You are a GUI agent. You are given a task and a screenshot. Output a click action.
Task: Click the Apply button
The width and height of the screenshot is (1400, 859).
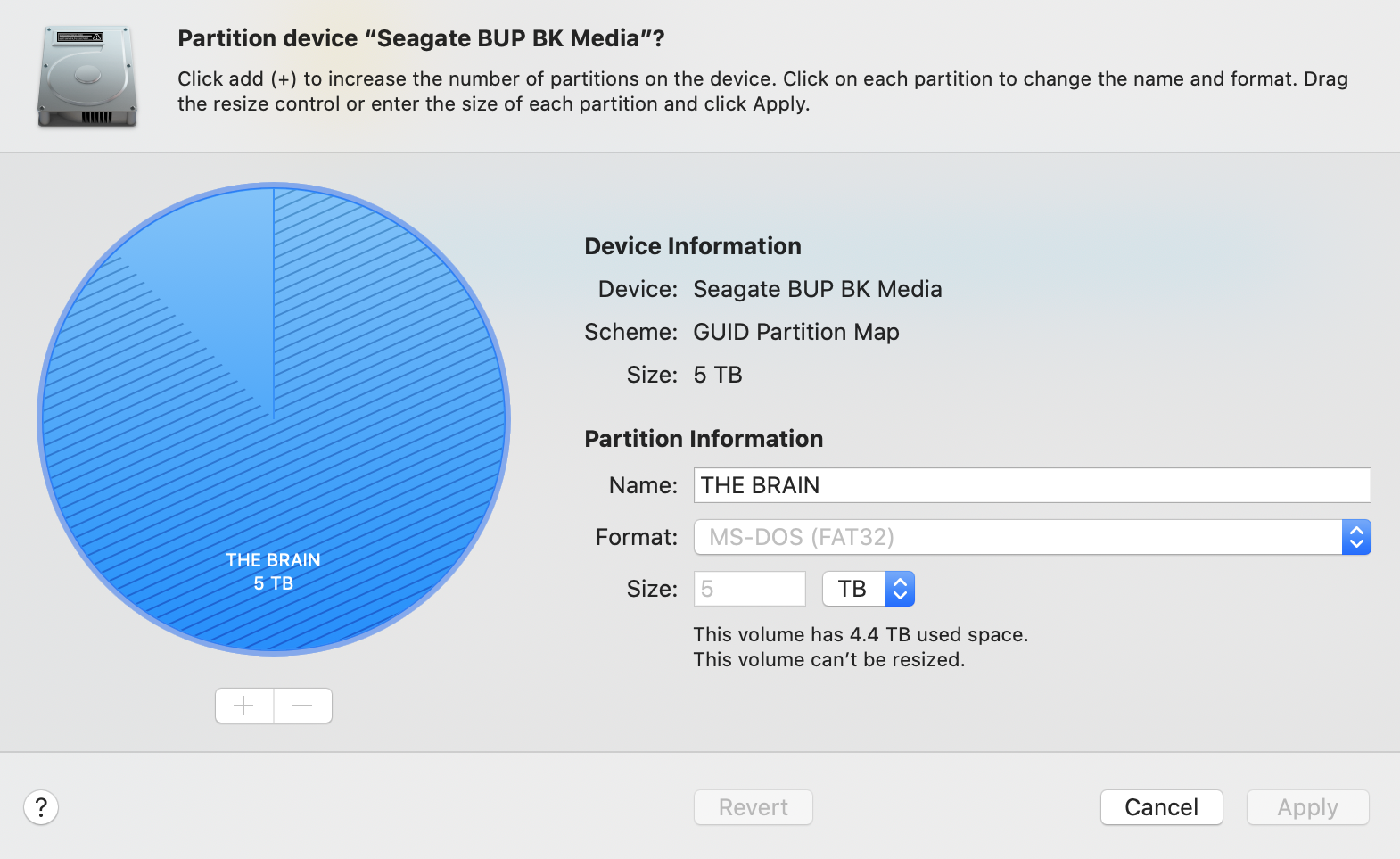(x=1307, y=807)
